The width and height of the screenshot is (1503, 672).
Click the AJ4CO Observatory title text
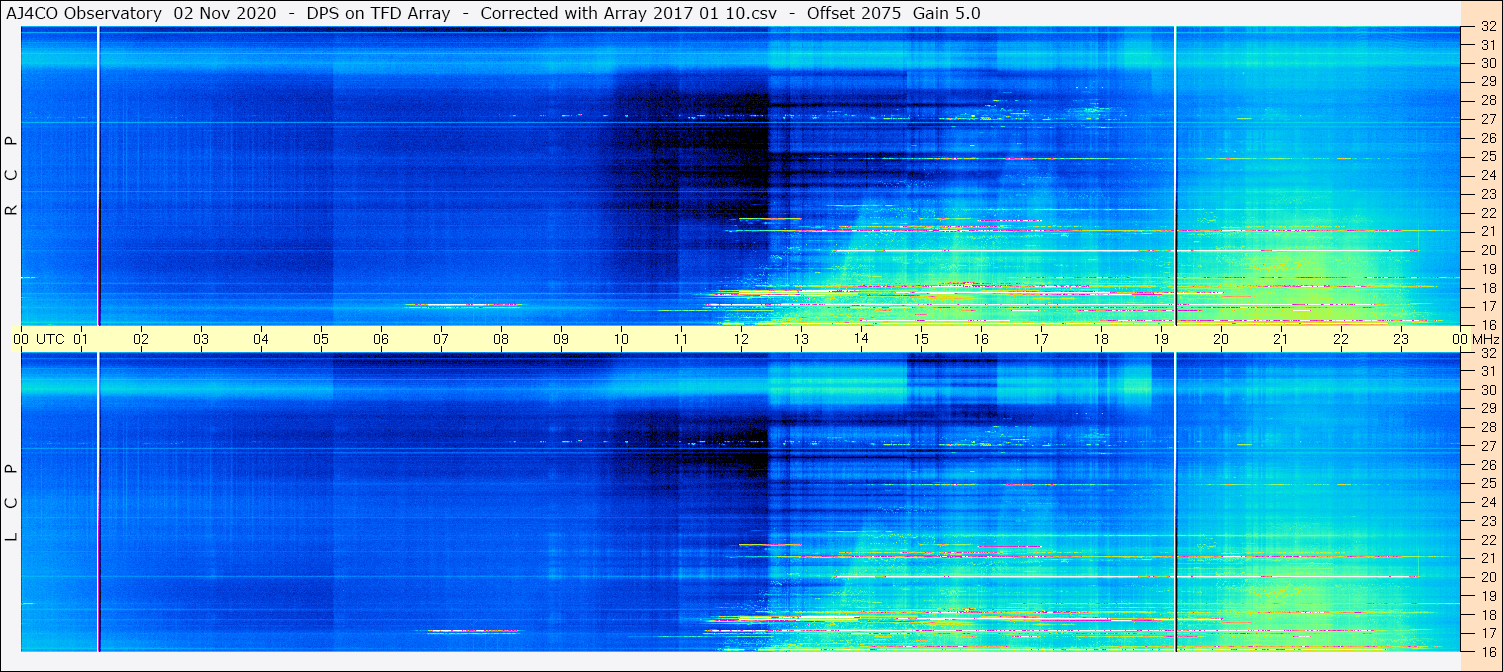coord(85,13)
